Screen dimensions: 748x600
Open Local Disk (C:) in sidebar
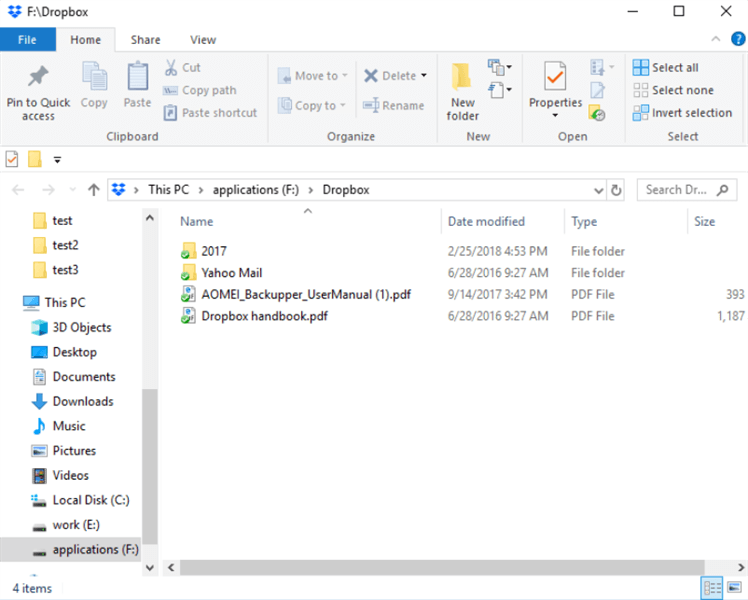pyautogui.click(x=80, y=500)
